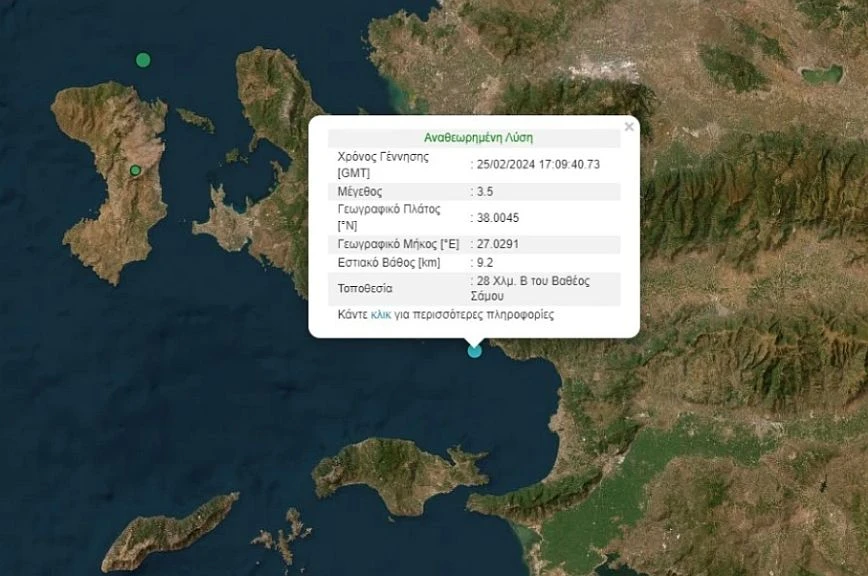Click the focal depth value 9.2
Image resolution: width=868 pixels, height=576 pixels.
[486, 262]
